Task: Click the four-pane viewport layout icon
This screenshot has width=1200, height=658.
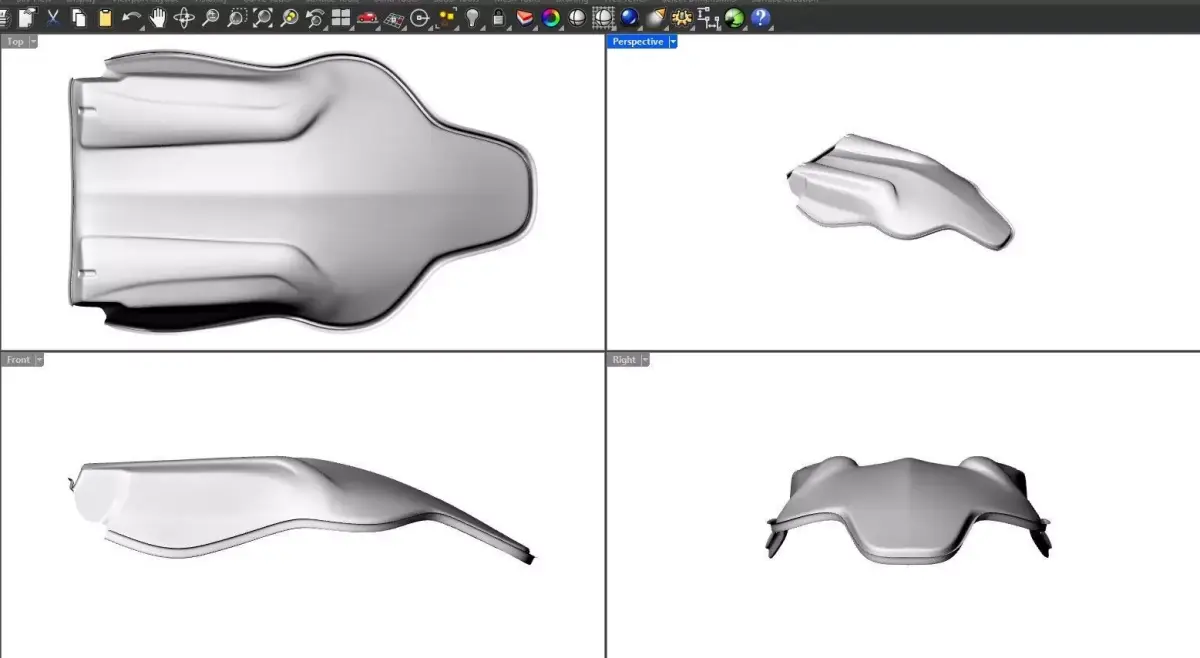Action: [340, 16]
